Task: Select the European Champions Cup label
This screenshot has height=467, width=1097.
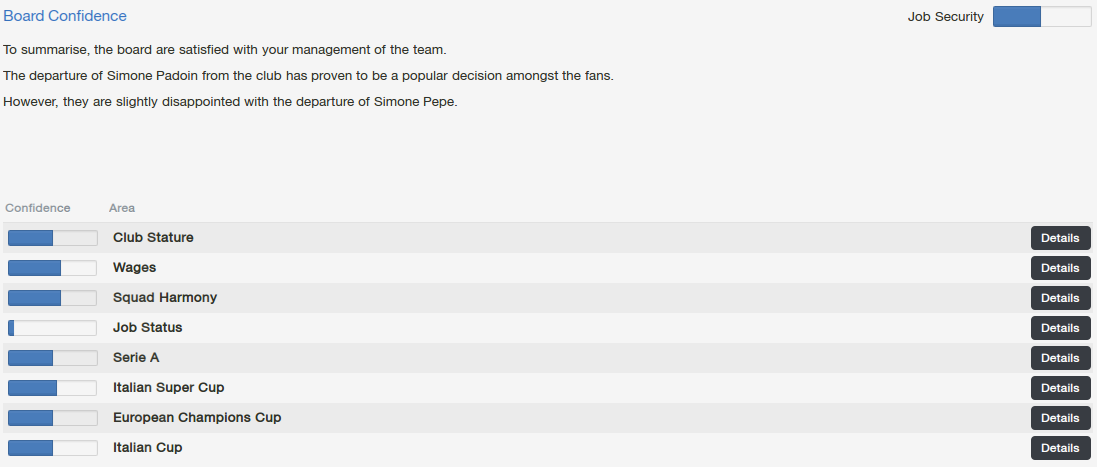Action: pyautogui.click(x=197, y=418)
